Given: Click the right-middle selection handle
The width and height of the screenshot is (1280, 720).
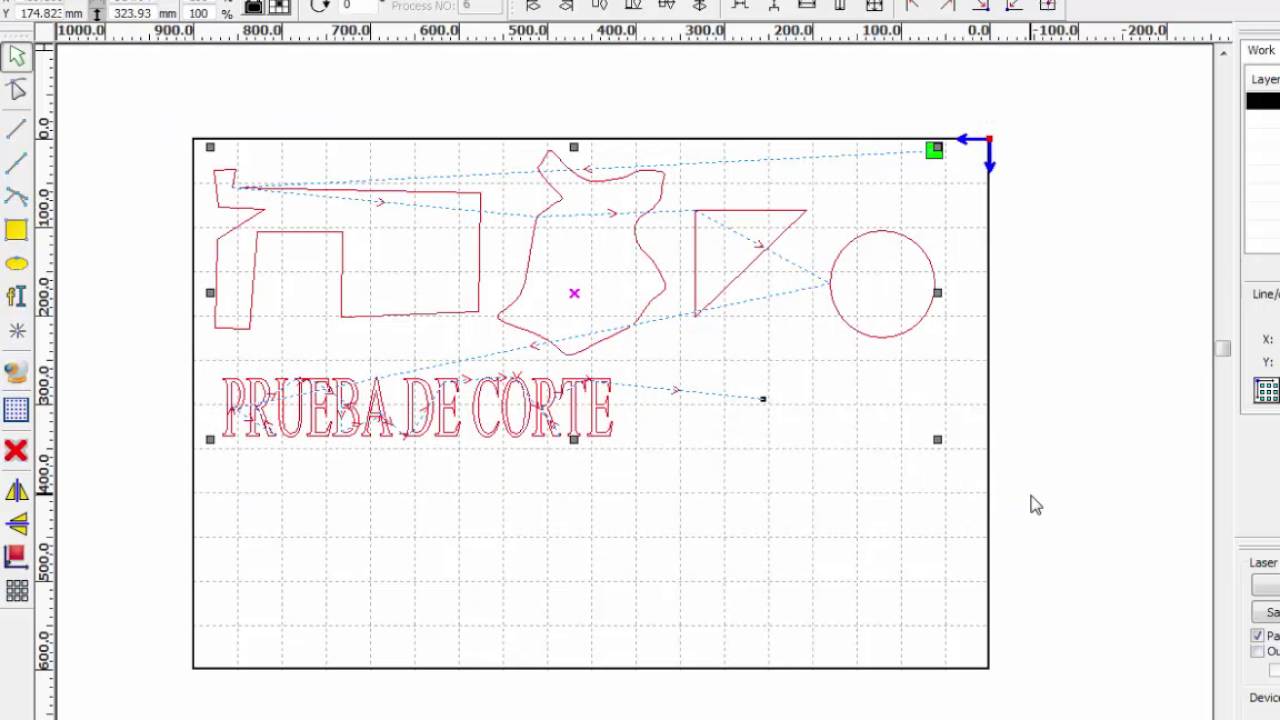Looking at the screenshot, I should (x=937, y=293).
